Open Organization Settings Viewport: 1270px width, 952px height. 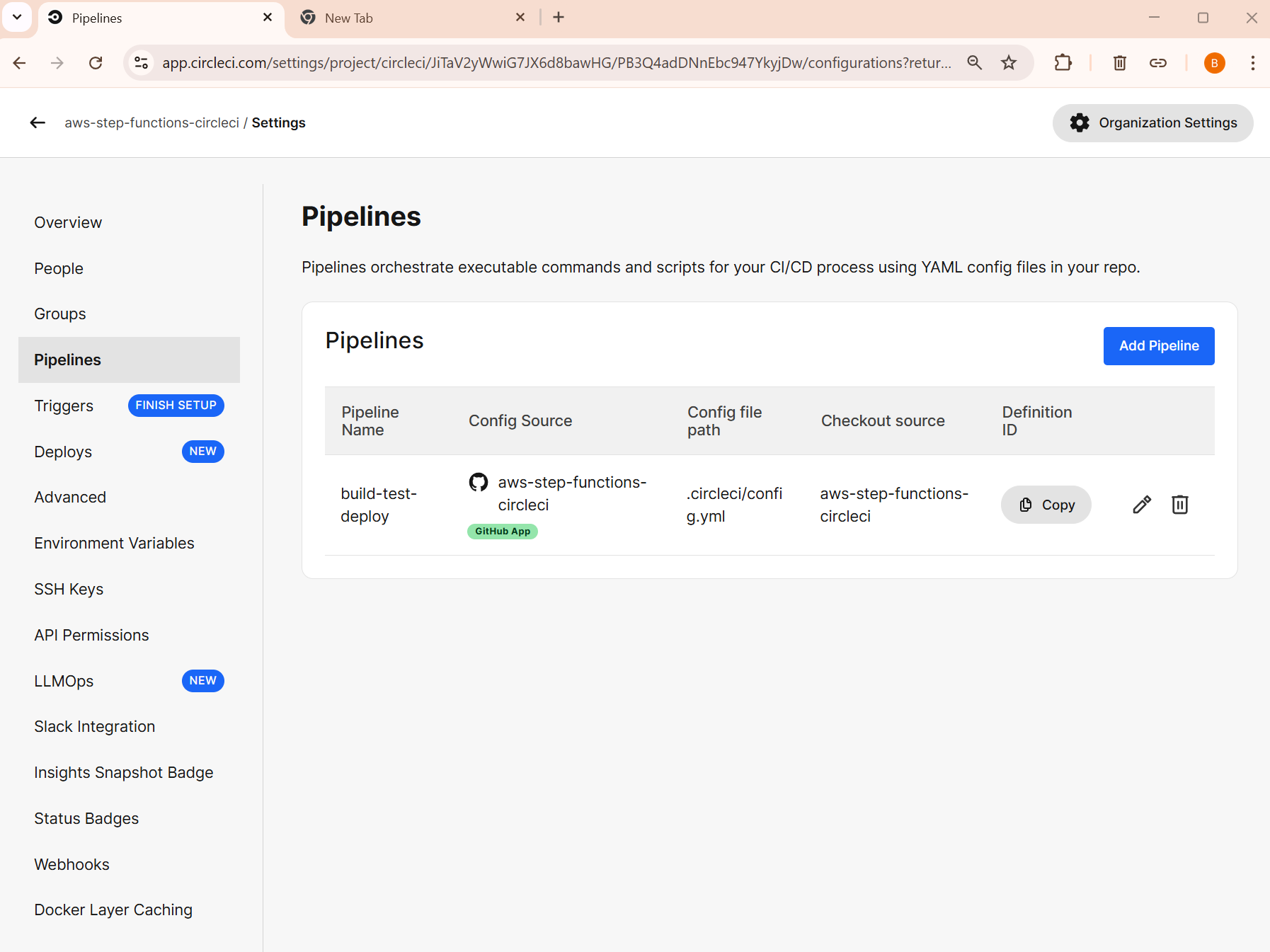pos(1152,122)
